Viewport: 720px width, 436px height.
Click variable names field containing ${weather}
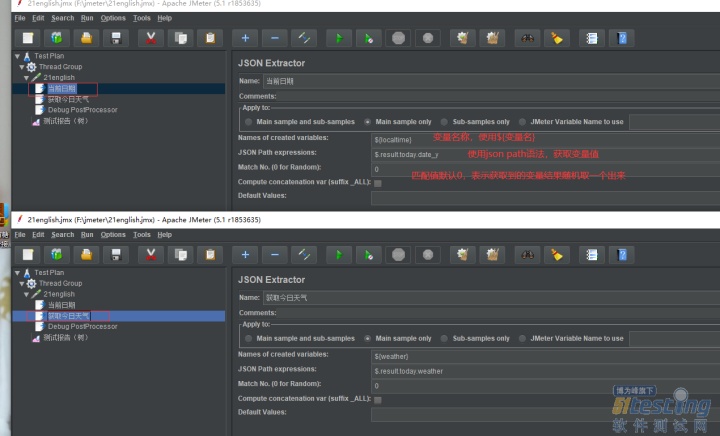tap(546, 357)
